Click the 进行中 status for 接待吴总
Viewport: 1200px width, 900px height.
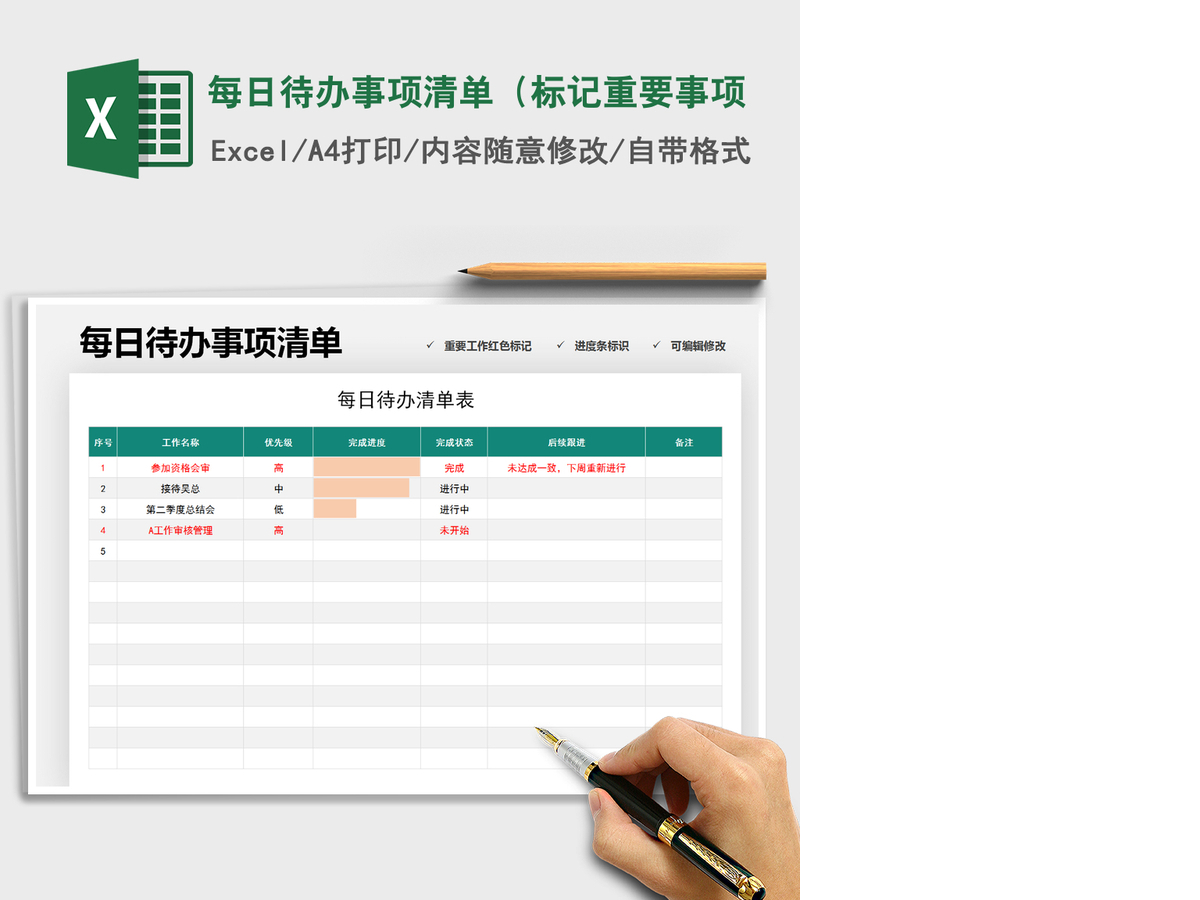pos(454,489)
